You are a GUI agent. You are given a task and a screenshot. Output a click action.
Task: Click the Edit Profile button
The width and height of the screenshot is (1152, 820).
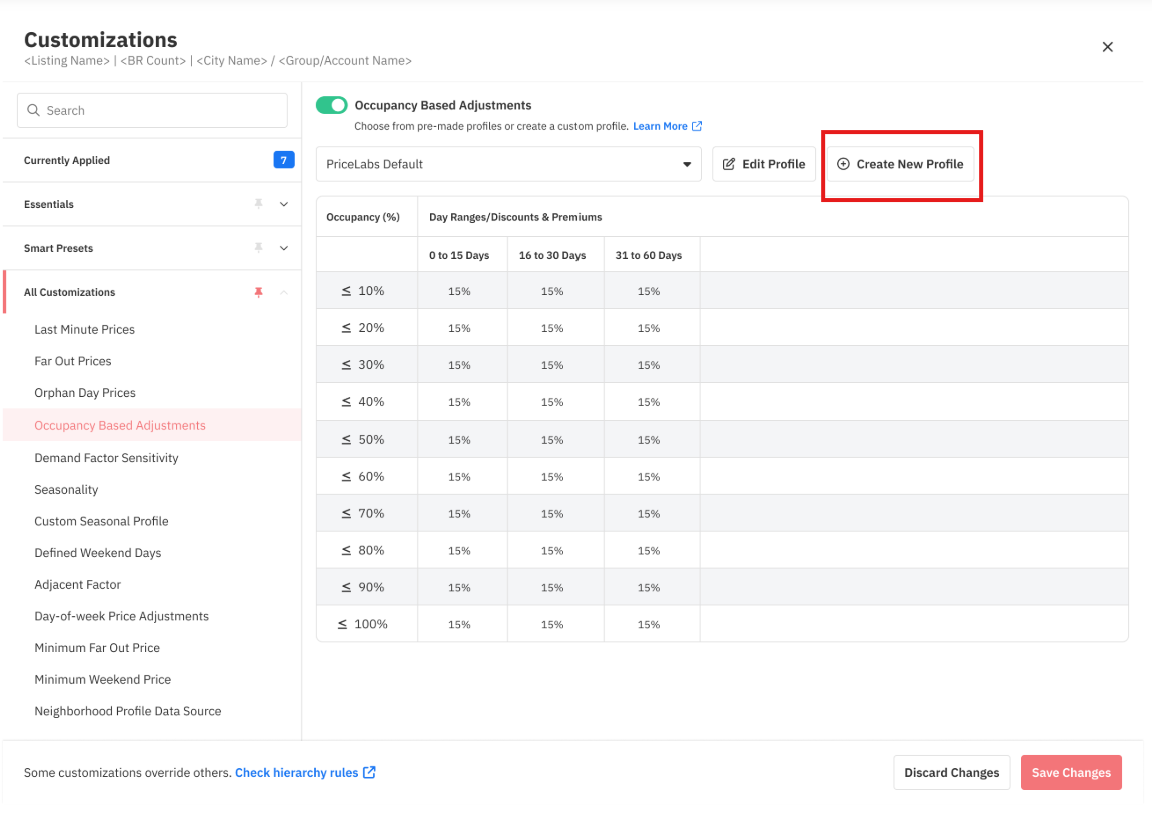(x=764, y=164)
